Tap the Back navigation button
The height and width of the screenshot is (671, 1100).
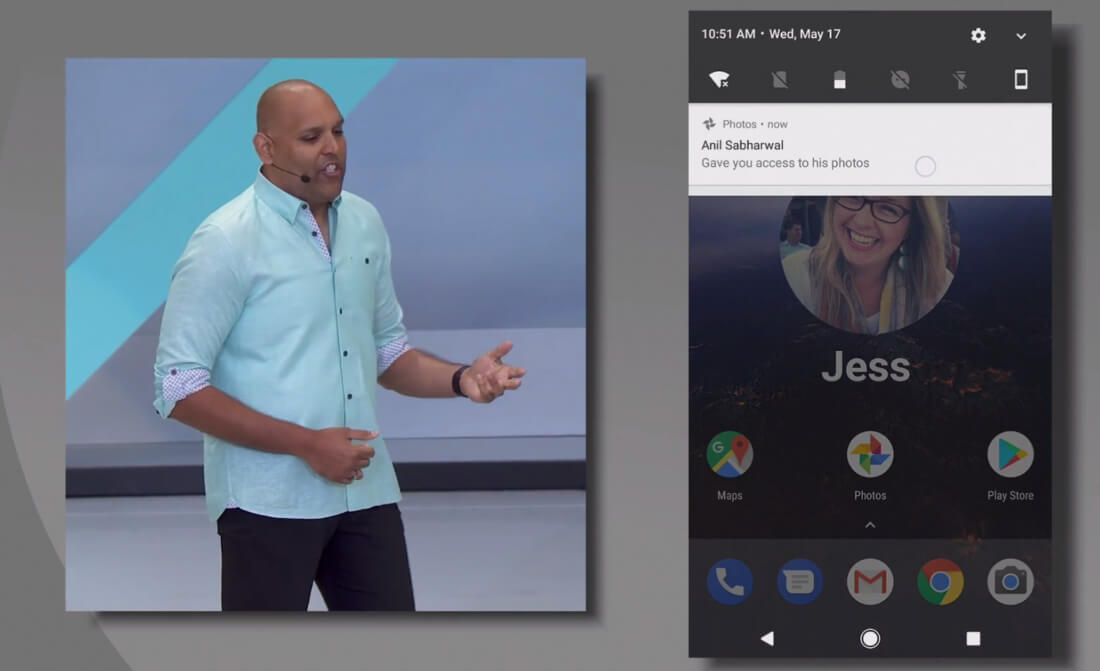pyautogui.click(x=767, y=639)
